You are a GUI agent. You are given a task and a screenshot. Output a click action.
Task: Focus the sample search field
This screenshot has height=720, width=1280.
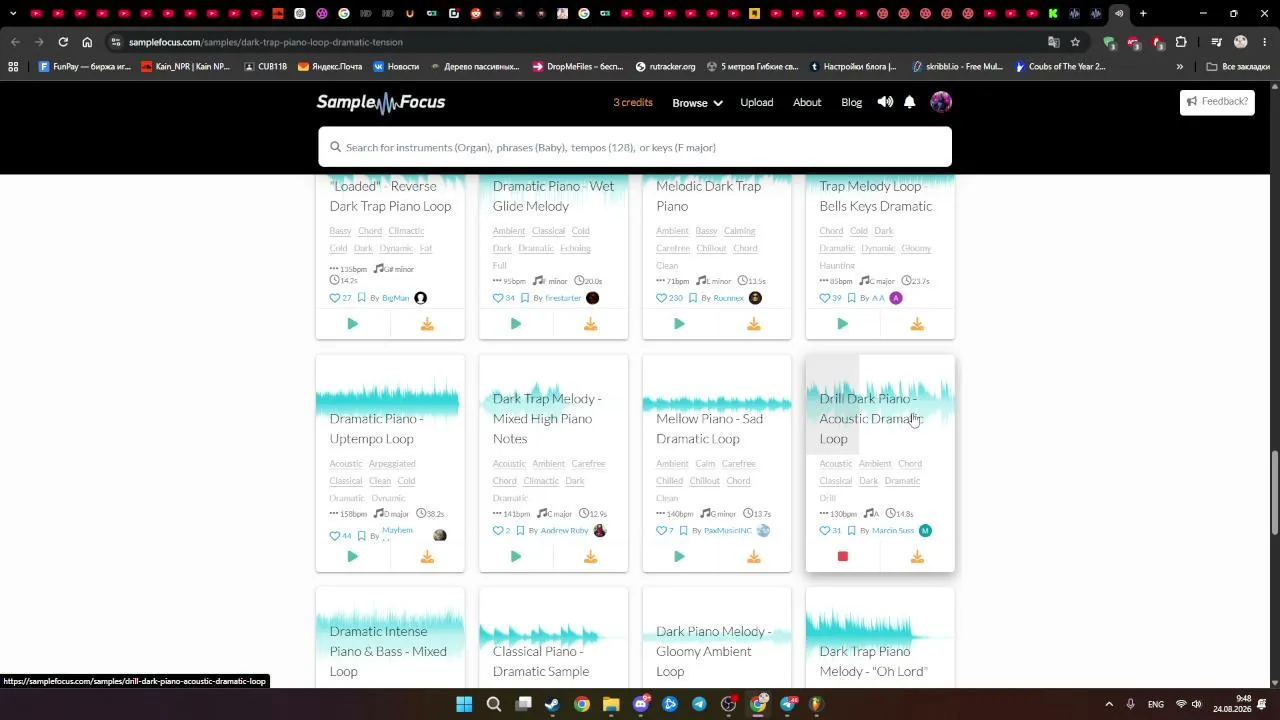tap(635, 147)
